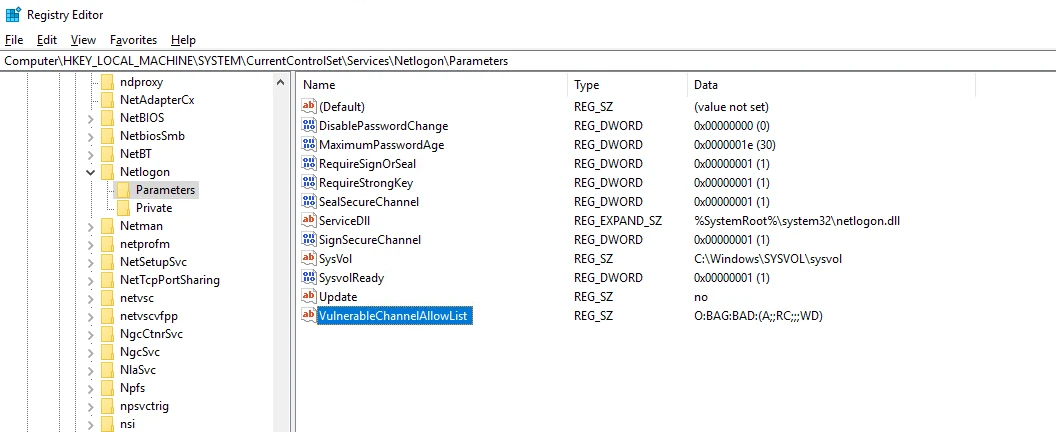Click the folder icon of the NlaSvc key
This screenshot has height=432, width=1056.
tap(107, 370)
